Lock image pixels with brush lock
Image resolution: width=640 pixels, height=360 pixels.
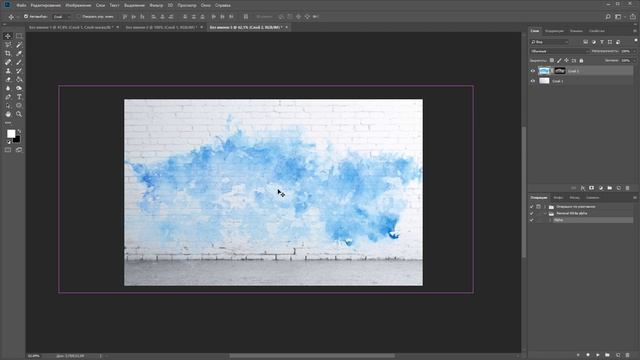[559, 60]
